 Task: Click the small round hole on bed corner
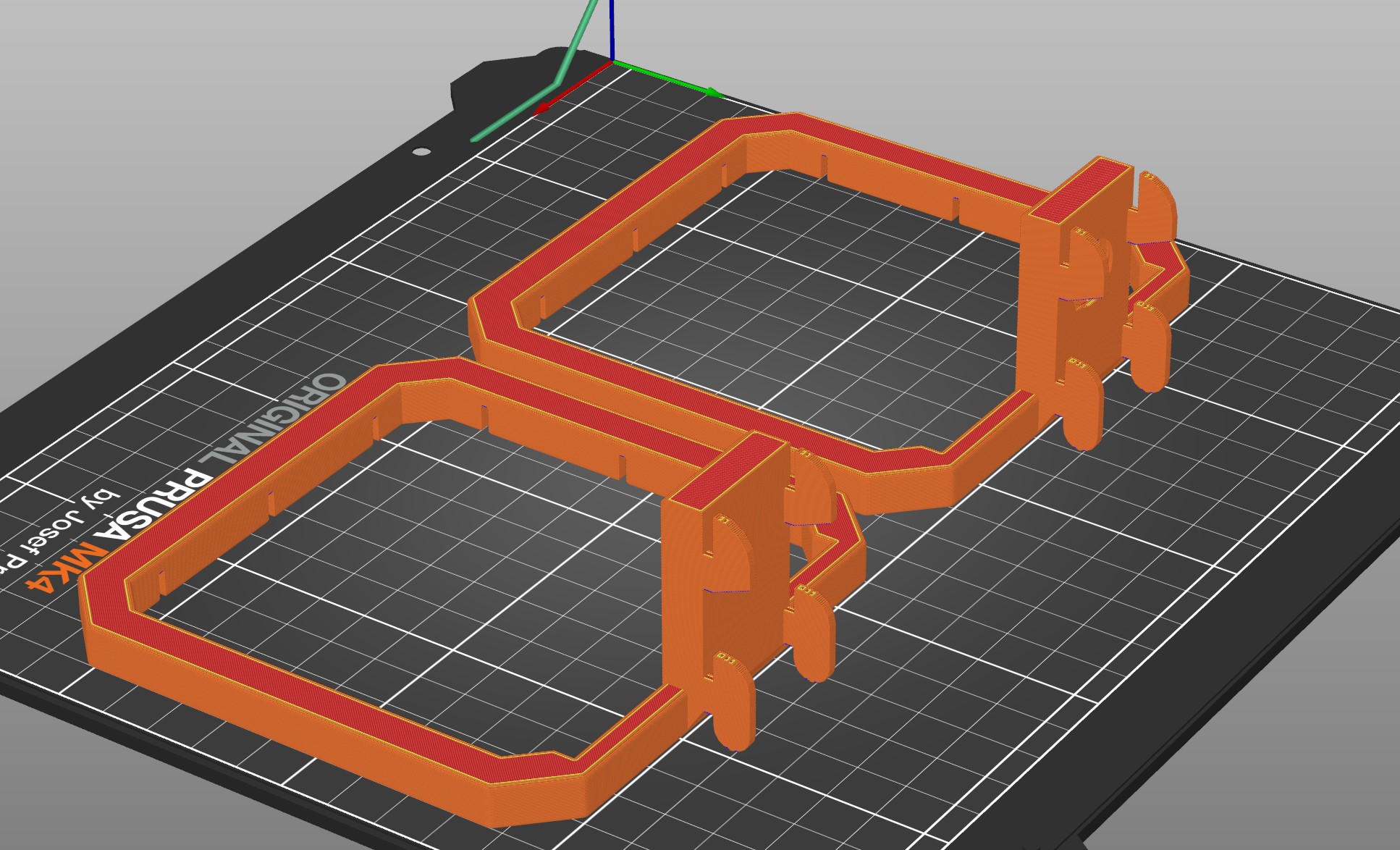[x=421, y=151]
